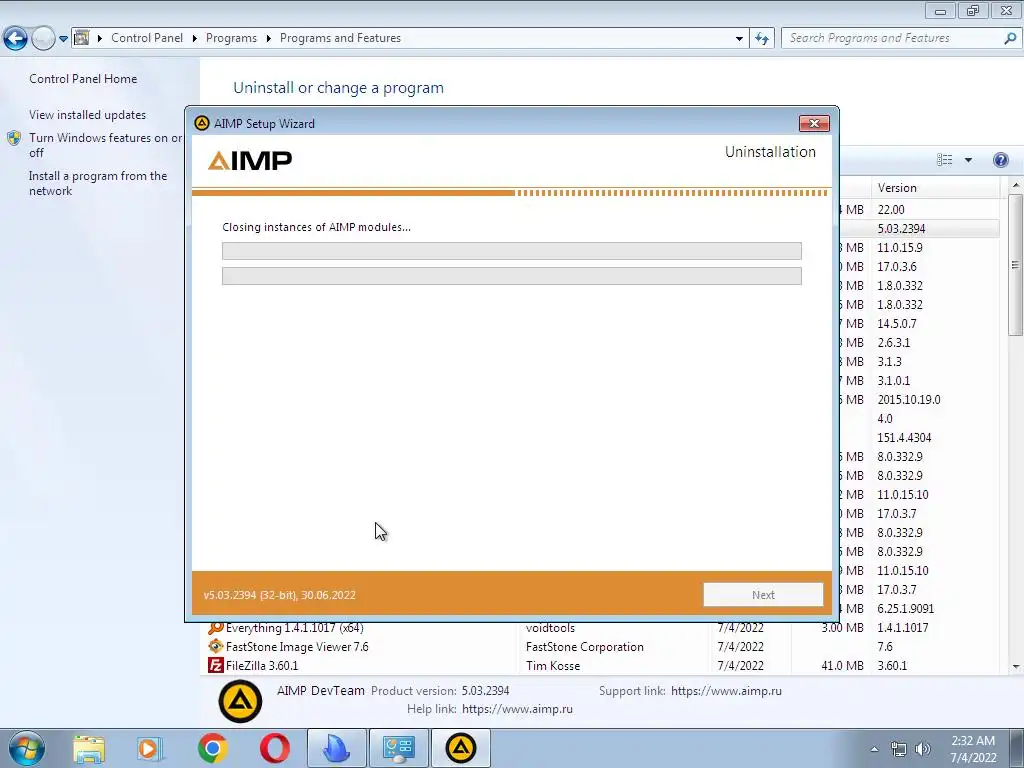Click the volume speaker tray icon
This screenshot has width=1024, height=768.
(923, 749)
